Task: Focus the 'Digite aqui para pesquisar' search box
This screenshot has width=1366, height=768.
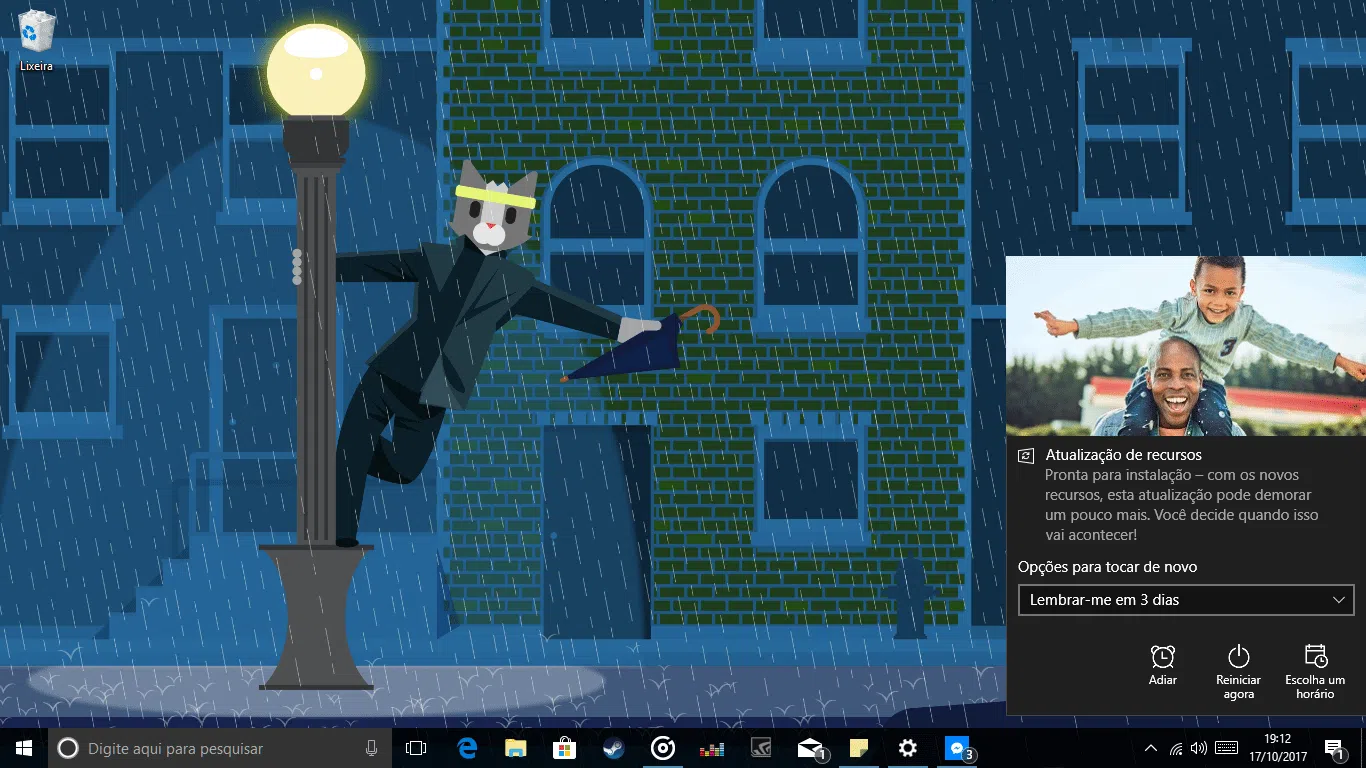Action: point(219,748)
